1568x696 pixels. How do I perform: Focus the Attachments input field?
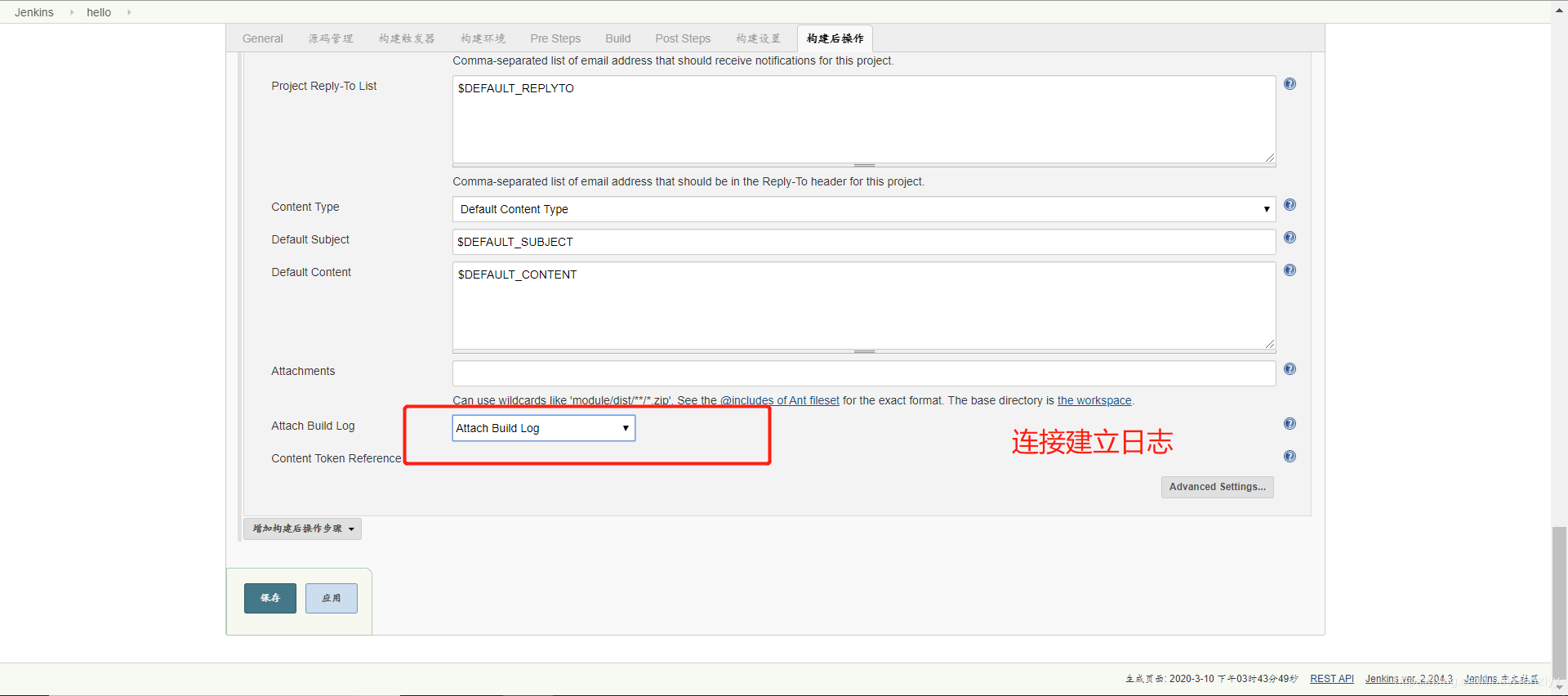point(864,373)
